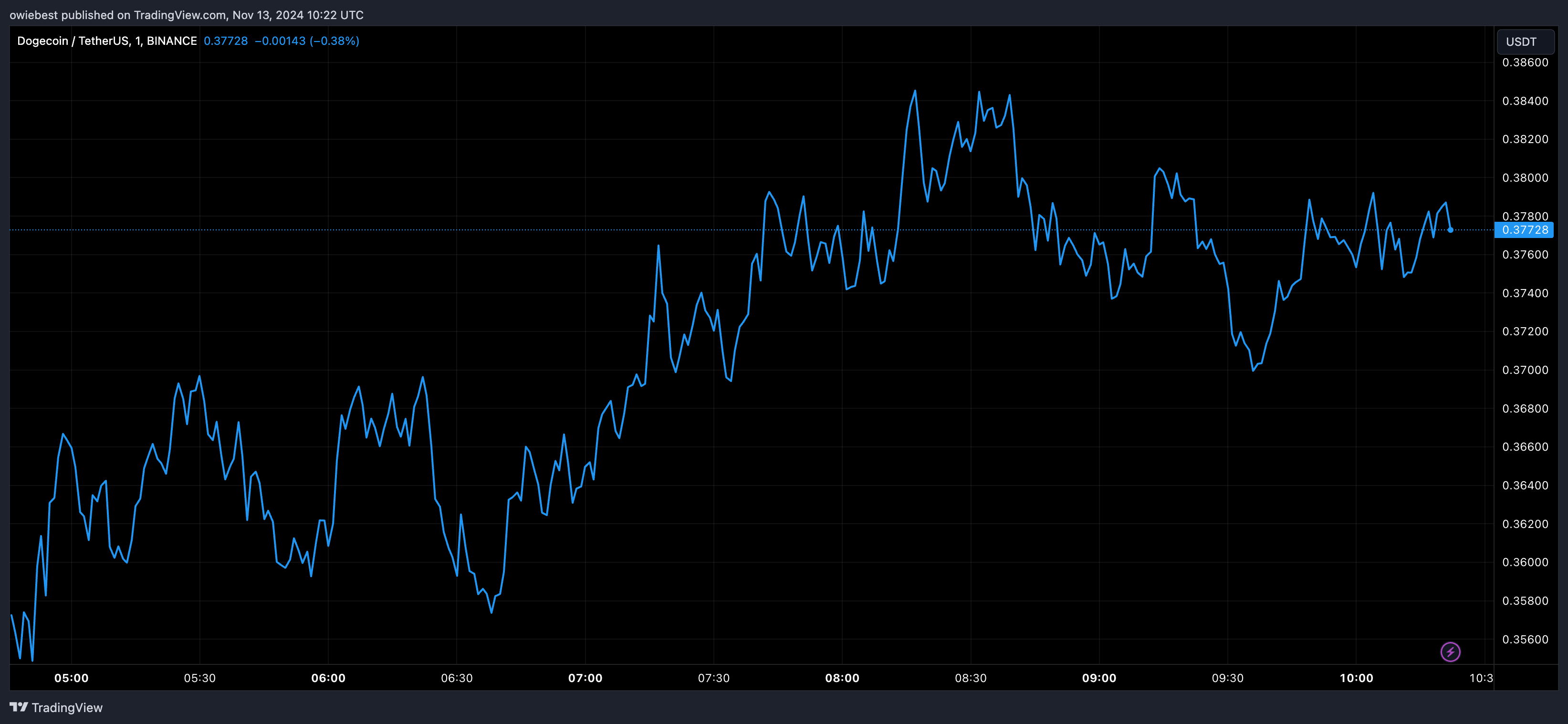Click the 08:00 time axis label
Image resolution: width=1568 pixels, height=724 pixels.
click(x=842, y=678)
